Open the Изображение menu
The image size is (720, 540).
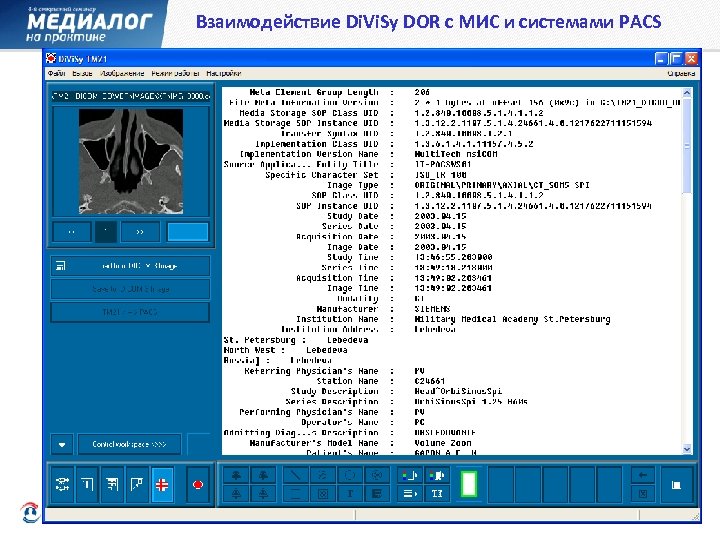(x=122, y=73)
